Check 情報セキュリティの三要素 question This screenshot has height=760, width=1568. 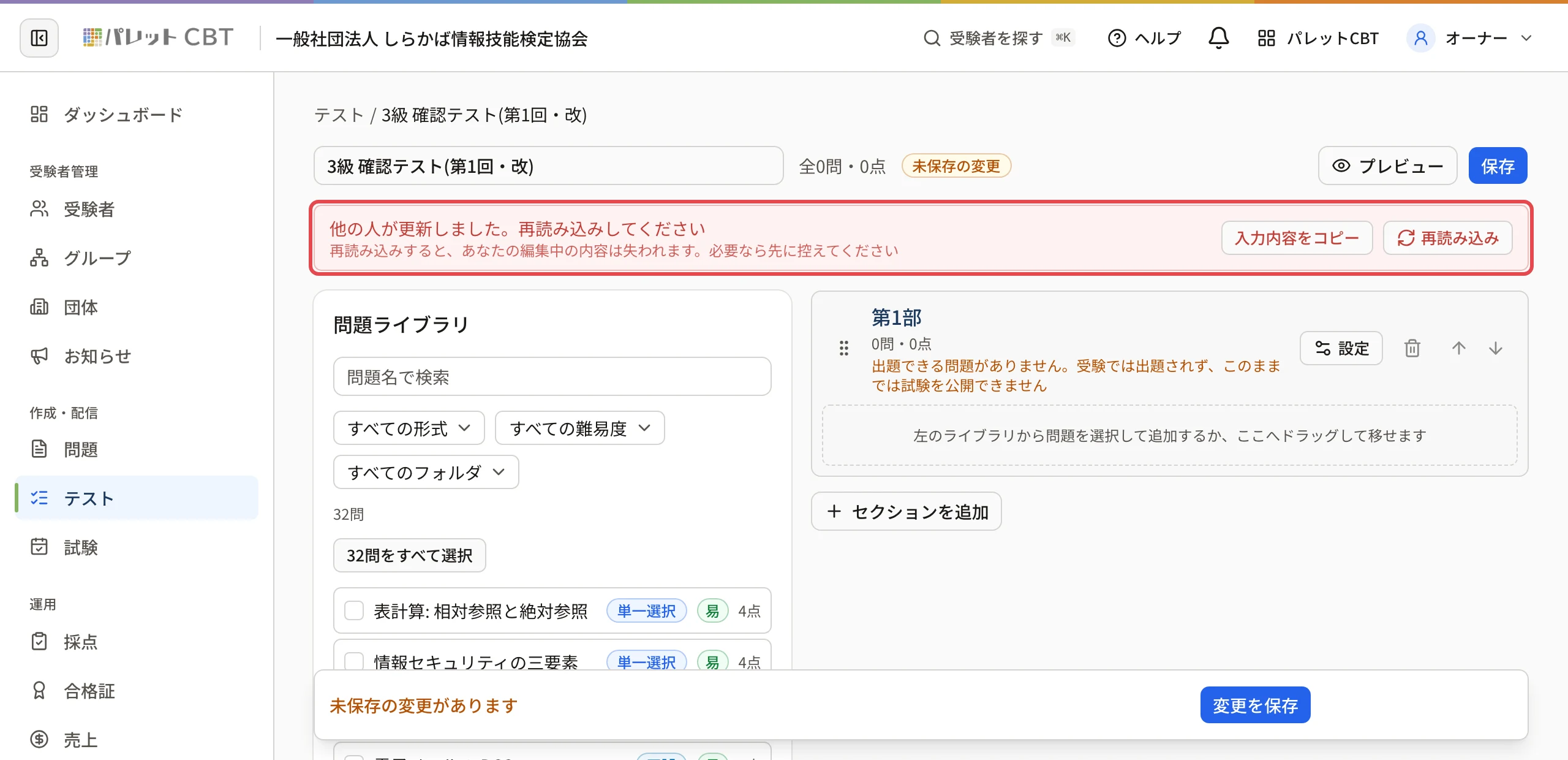coord(354,661)
